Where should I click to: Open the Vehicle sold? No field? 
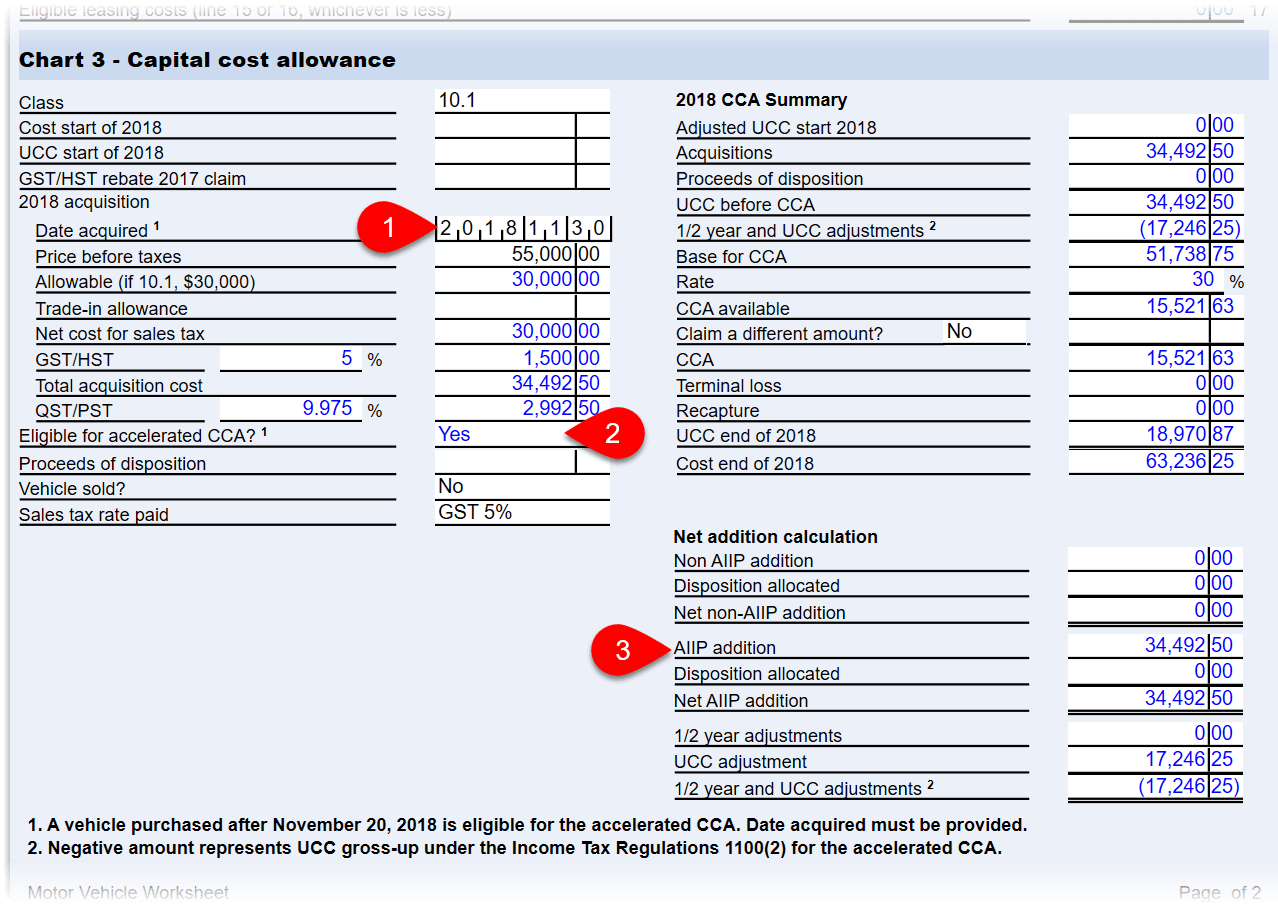pyautogui.click(x=522, y=487)
